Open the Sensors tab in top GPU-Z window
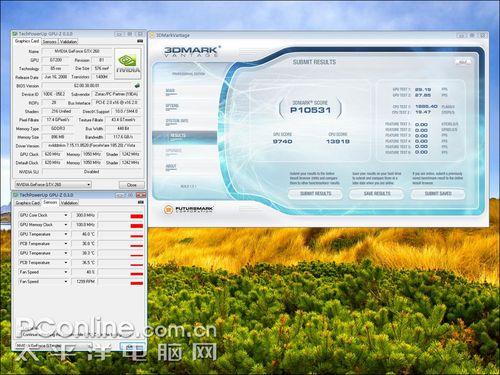This screenshot has height=375, width=500. click(x=49, y=42)
